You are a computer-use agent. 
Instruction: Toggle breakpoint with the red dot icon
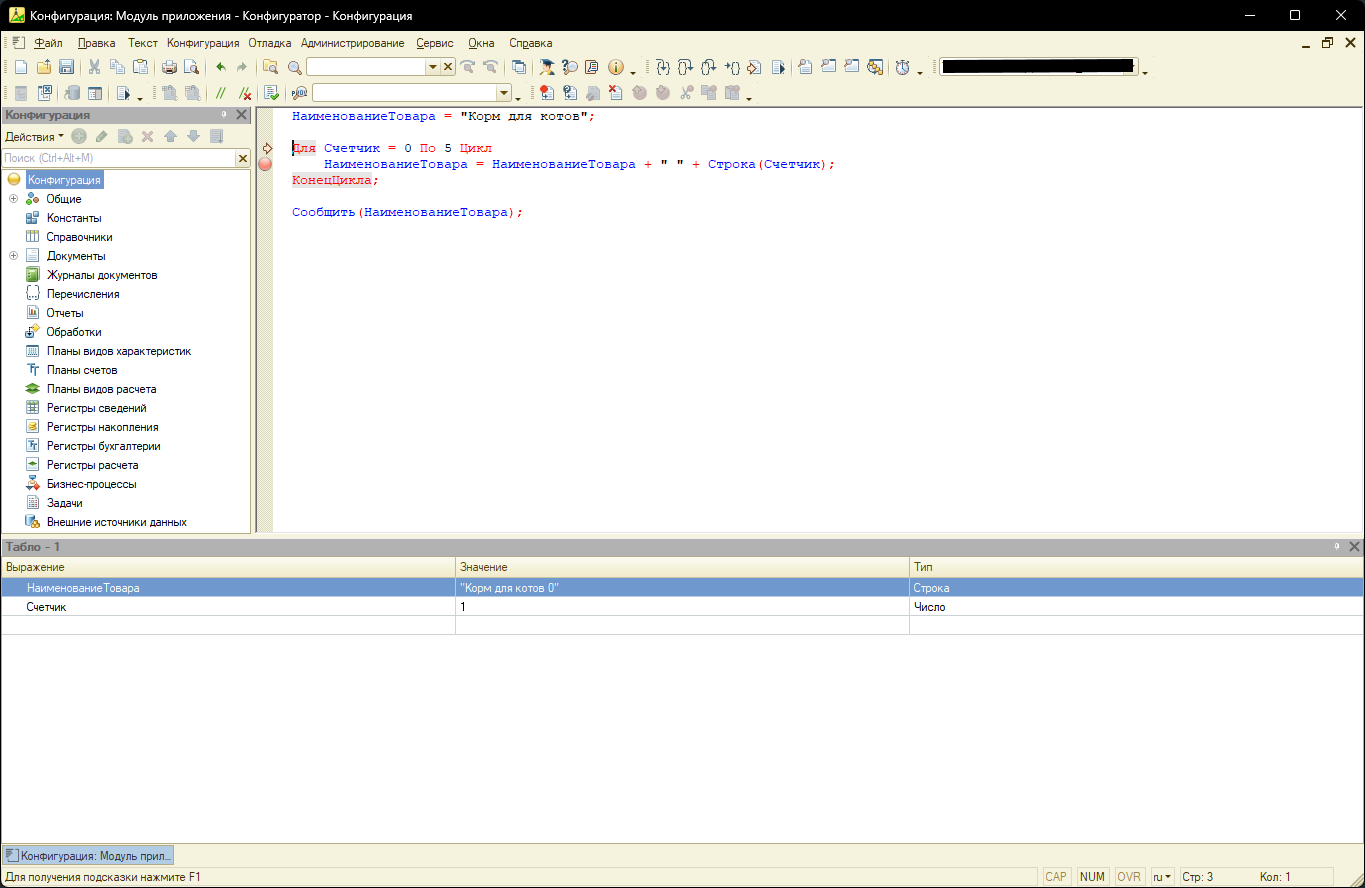coord(547,93)
